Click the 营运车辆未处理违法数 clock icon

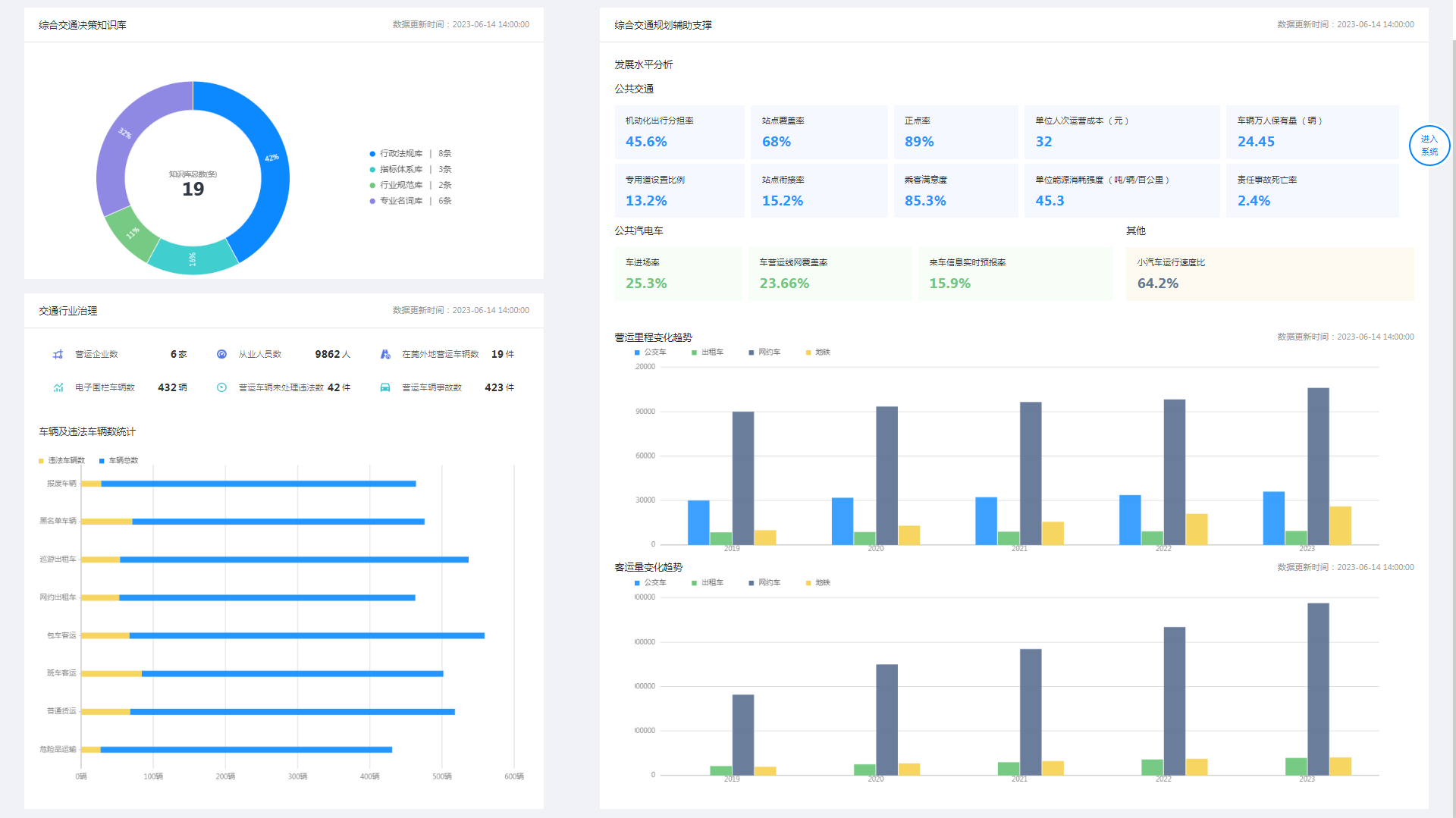pos(221,387)
